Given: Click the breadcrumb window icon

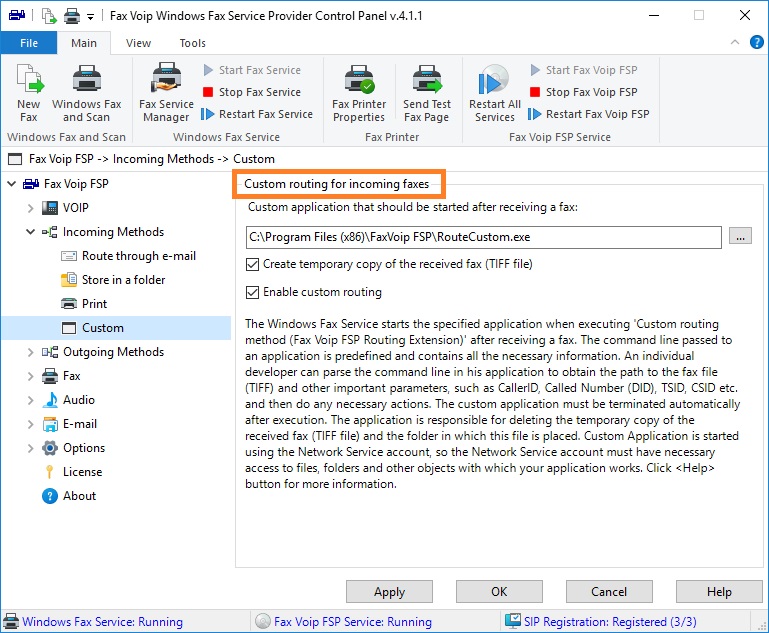Looking at the screenshot, I should (x=15, y=159).
